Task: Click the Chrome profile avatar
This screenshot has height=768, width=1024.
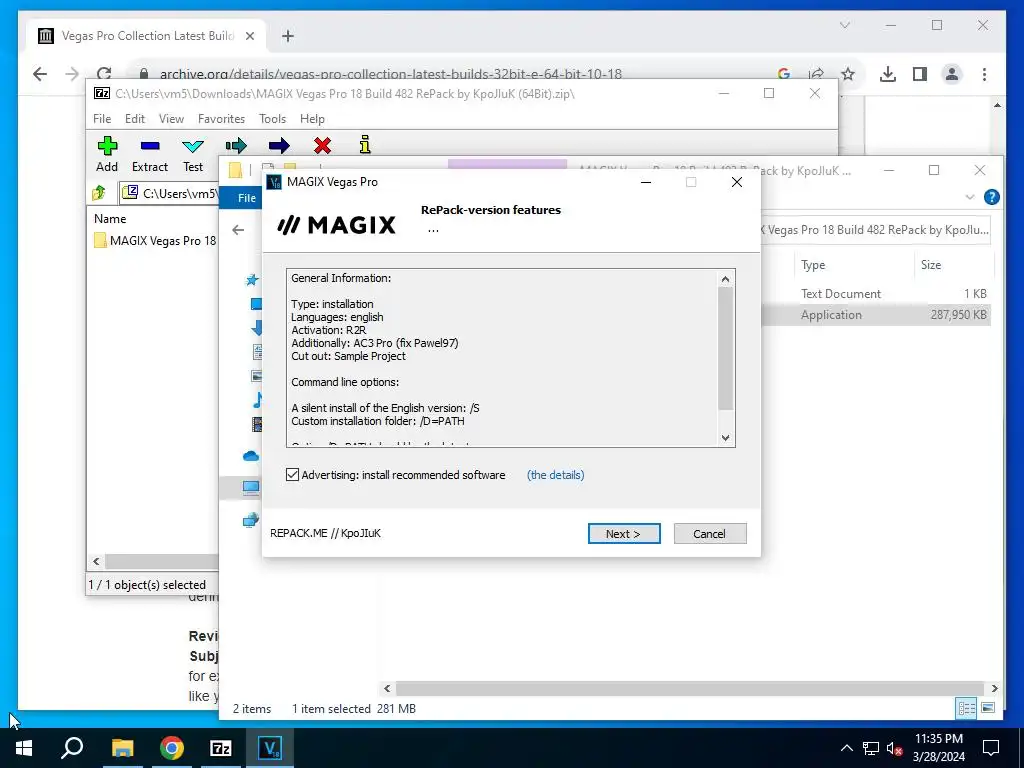Action: pyautogui.click(x=952, y=74)
